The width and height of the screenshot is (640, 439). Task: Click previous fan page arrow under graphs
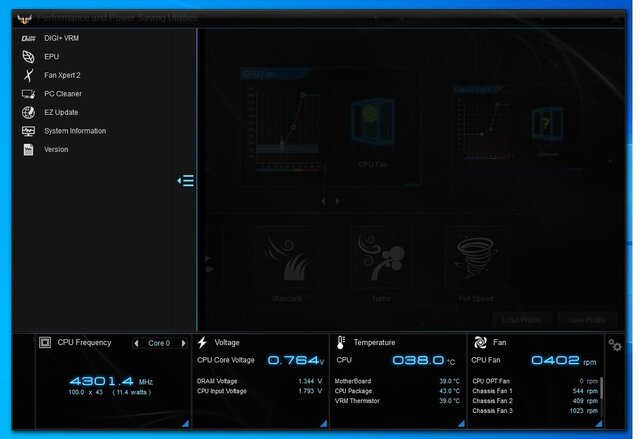pyautogui.click(x=323, y=201)
